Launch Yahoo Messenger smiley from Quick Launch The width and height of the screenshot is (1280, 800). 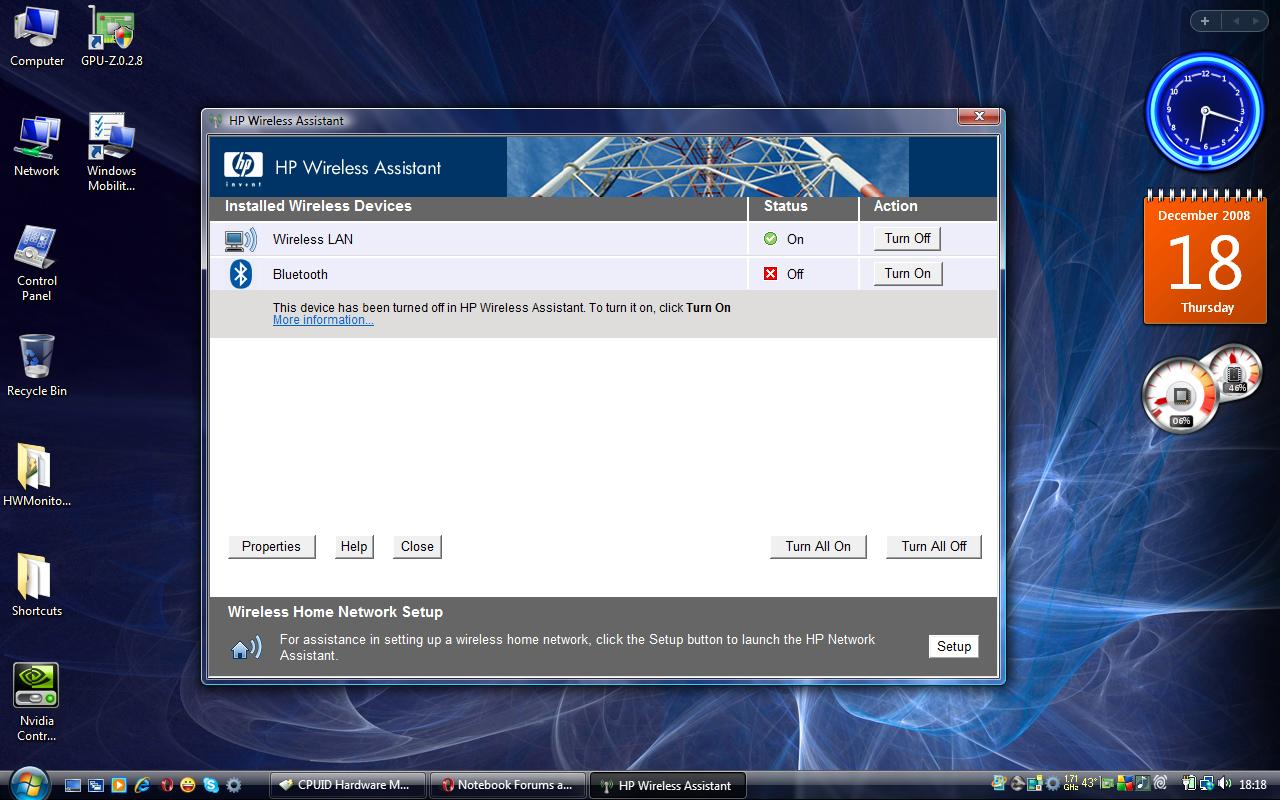point(188,785)
